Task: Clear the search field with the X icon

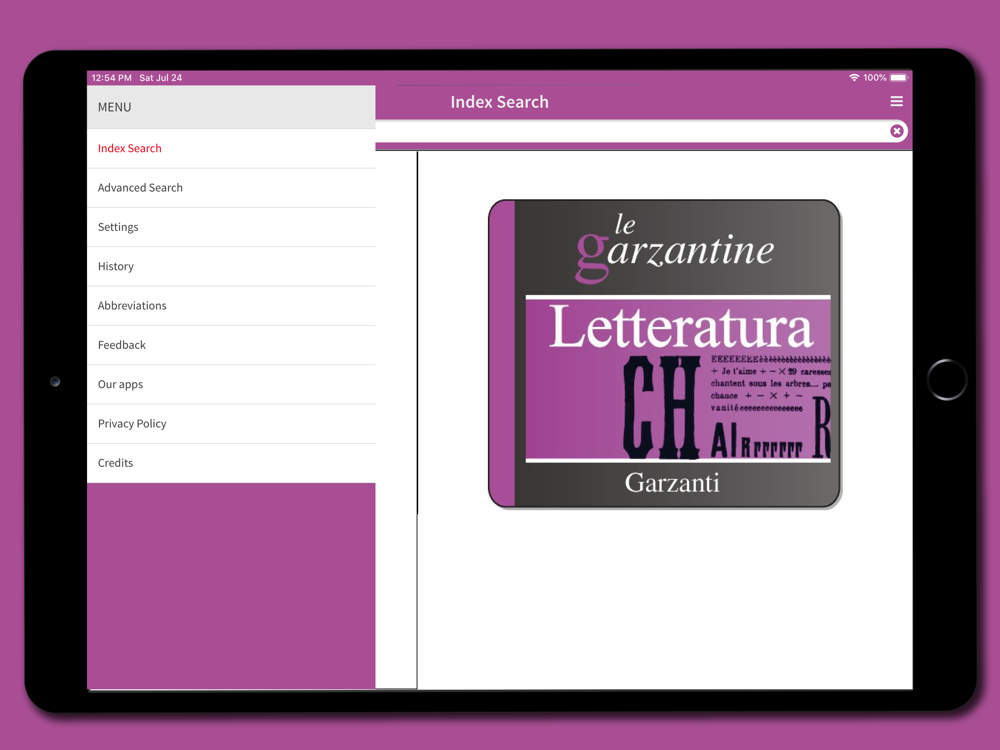Action: (x=897, y=131)
